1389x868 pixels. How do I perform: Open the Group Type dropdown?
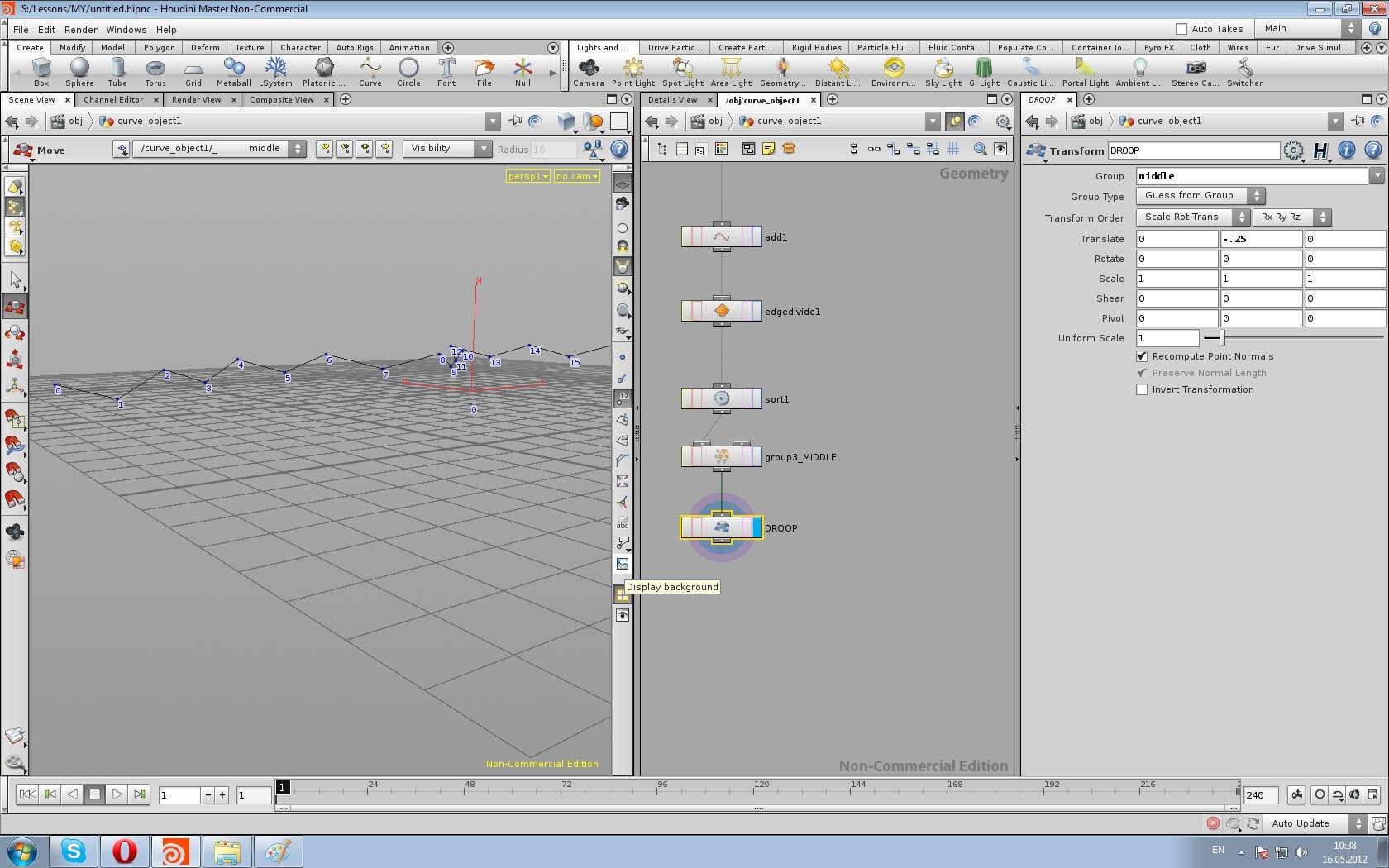click(x=1200, y=196)
